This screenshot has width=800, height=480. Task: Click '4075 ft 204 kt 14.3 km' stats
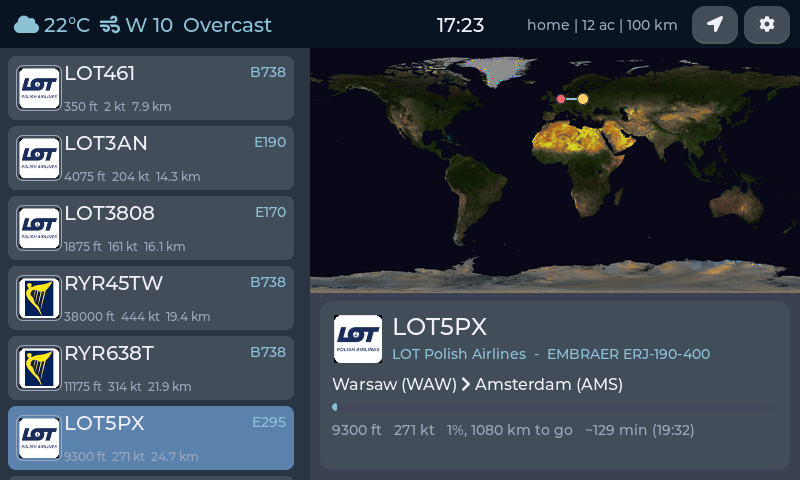[132, 176]
